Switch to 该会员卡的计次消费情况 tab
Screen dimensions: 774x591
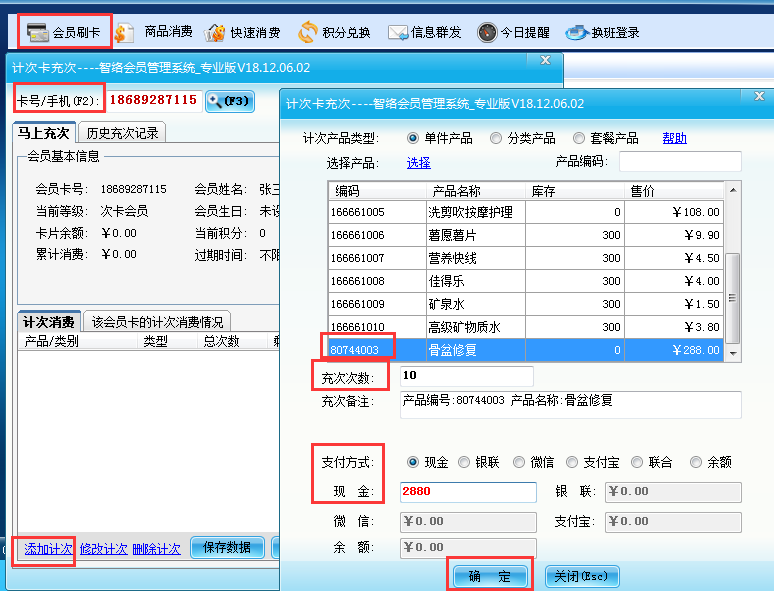[157, 322]
